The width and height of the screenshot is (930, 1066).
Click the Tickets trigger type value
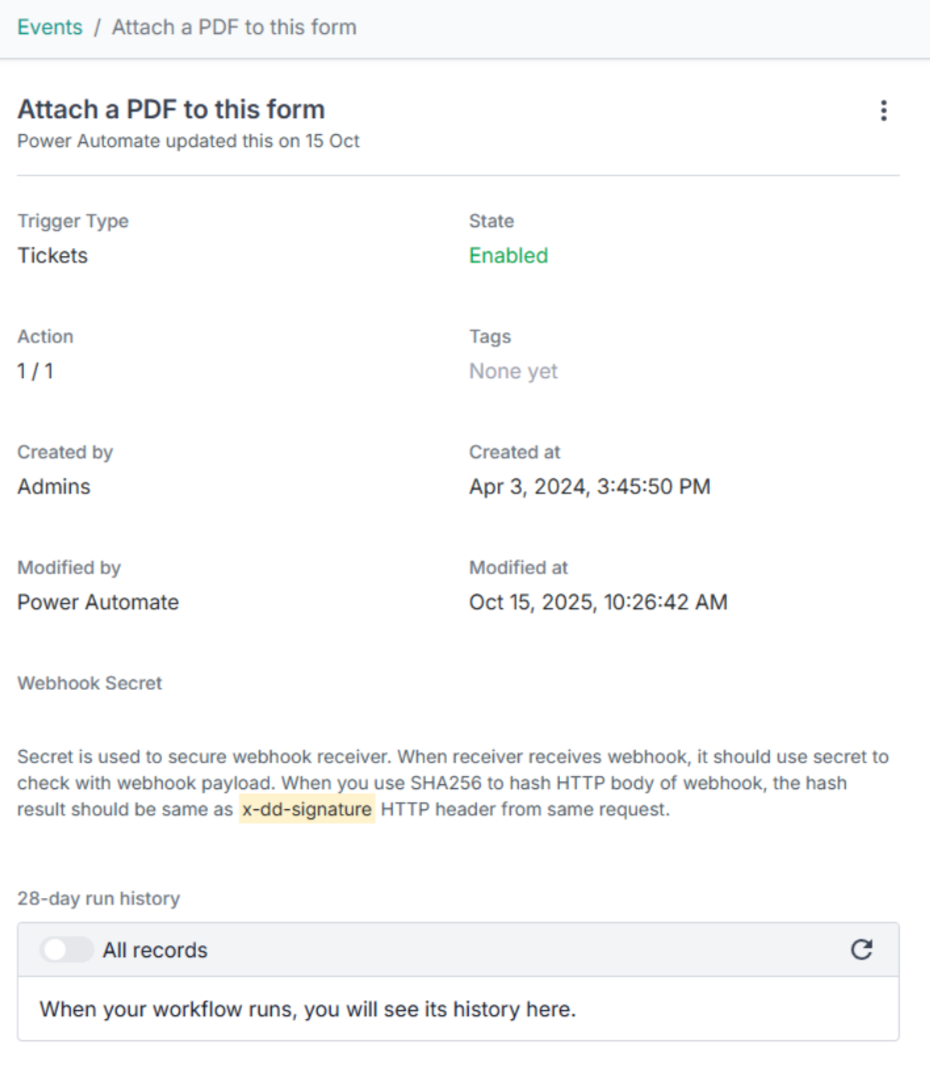coord(53,255)
